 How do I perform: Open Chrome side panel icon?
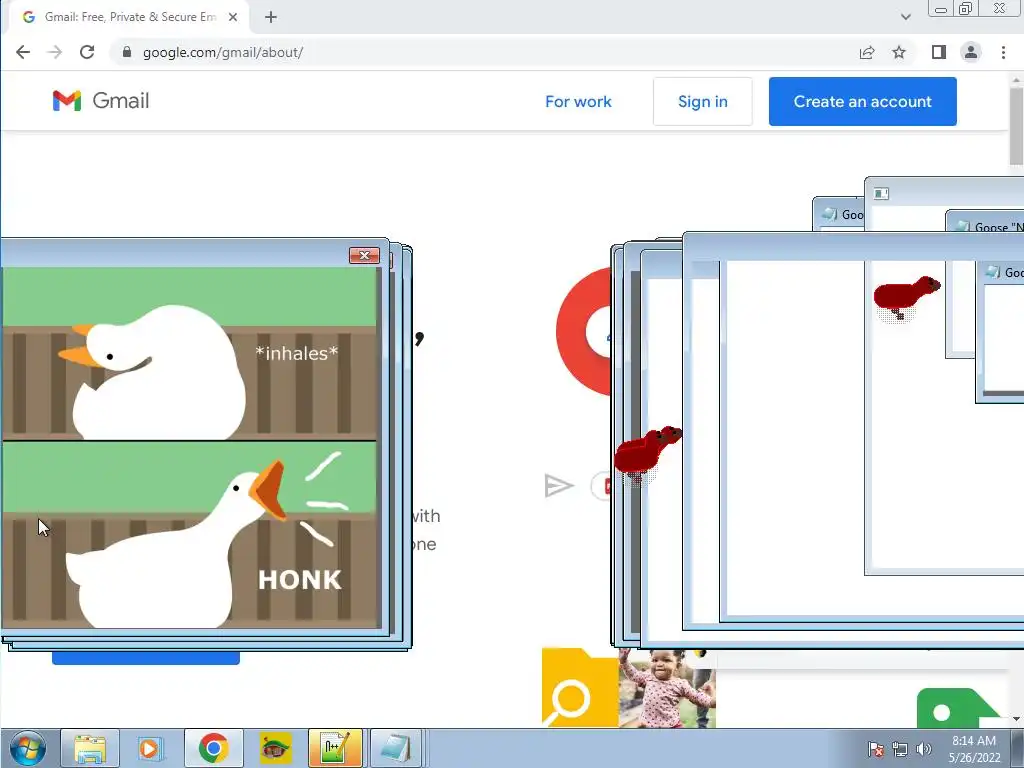coord(938,52)
